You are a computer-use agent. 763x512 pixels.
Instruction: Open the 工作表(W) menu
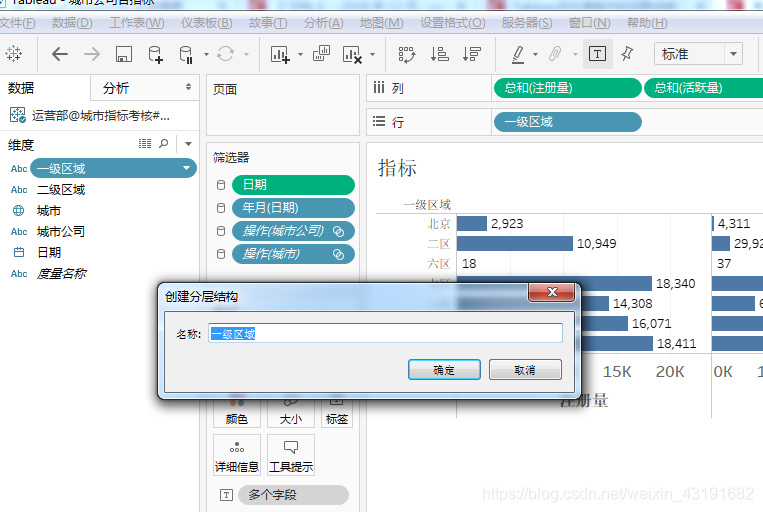(x=137, y=23)
